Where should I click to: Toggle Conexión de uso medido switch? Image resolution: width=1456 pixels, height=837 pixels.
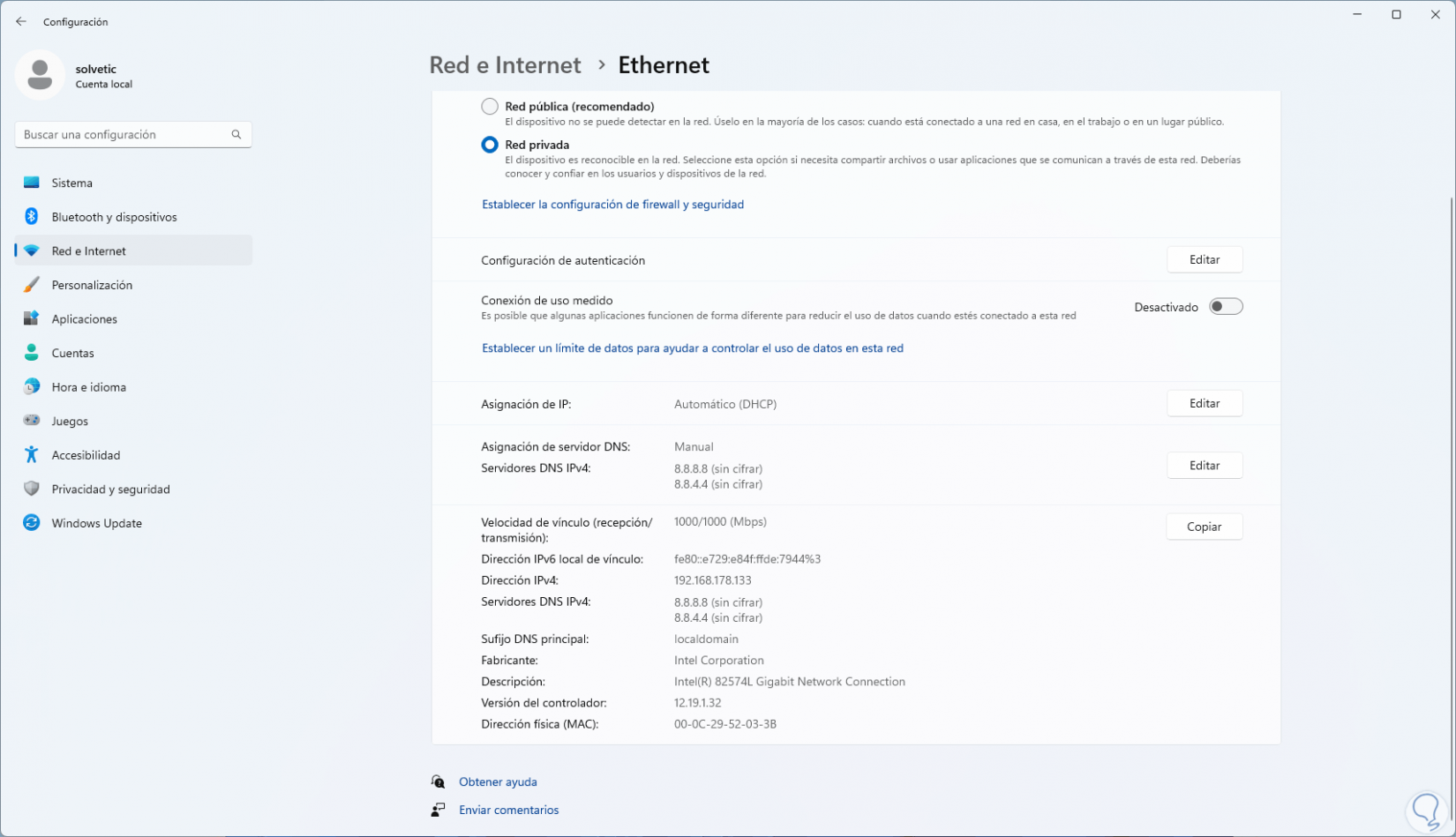click(1226, 307)
